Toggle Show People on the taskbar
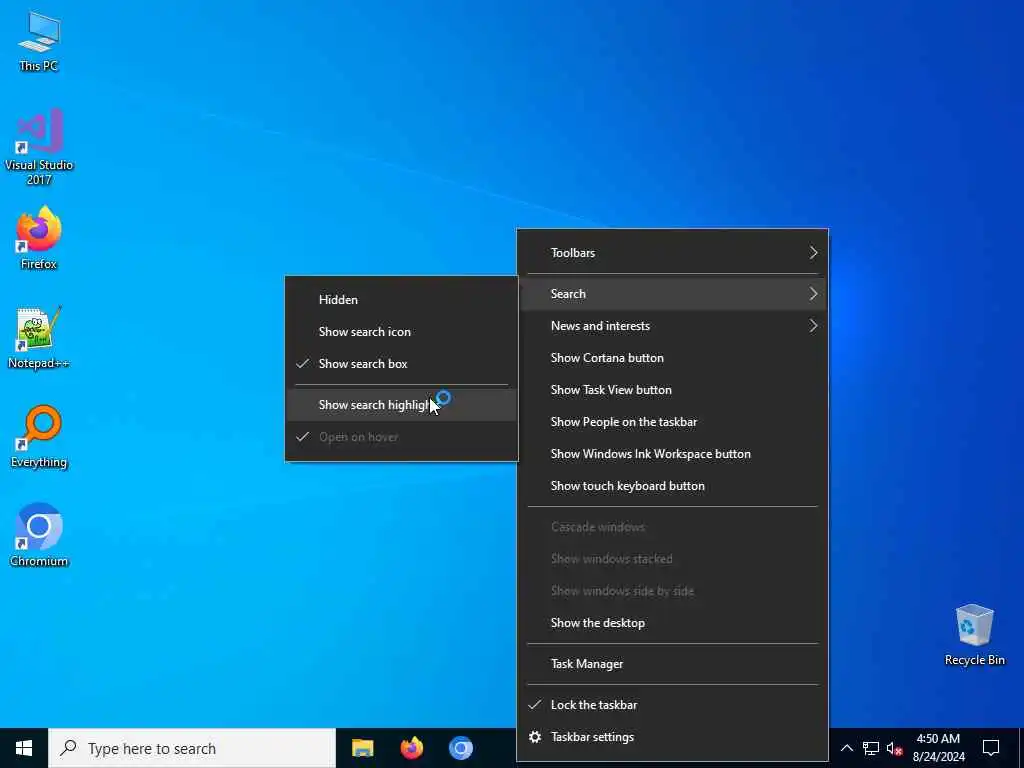The width and height of the screenshot is (1024, 768). [x=673, y=422]
